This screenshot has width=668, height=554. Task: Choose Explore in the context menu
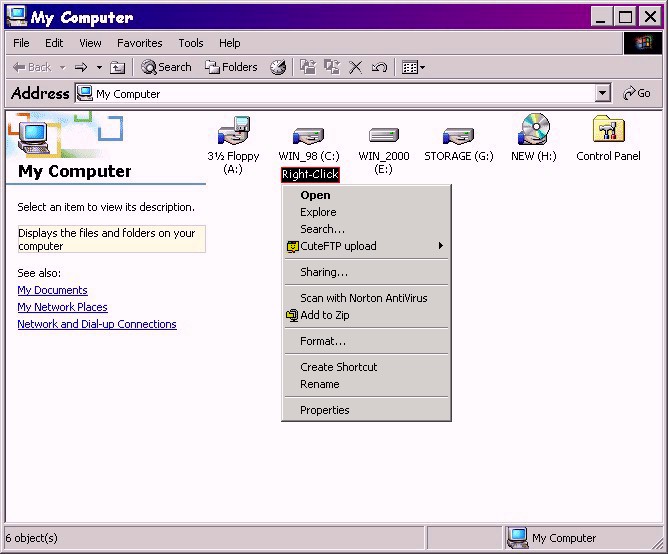pos(366,212)
